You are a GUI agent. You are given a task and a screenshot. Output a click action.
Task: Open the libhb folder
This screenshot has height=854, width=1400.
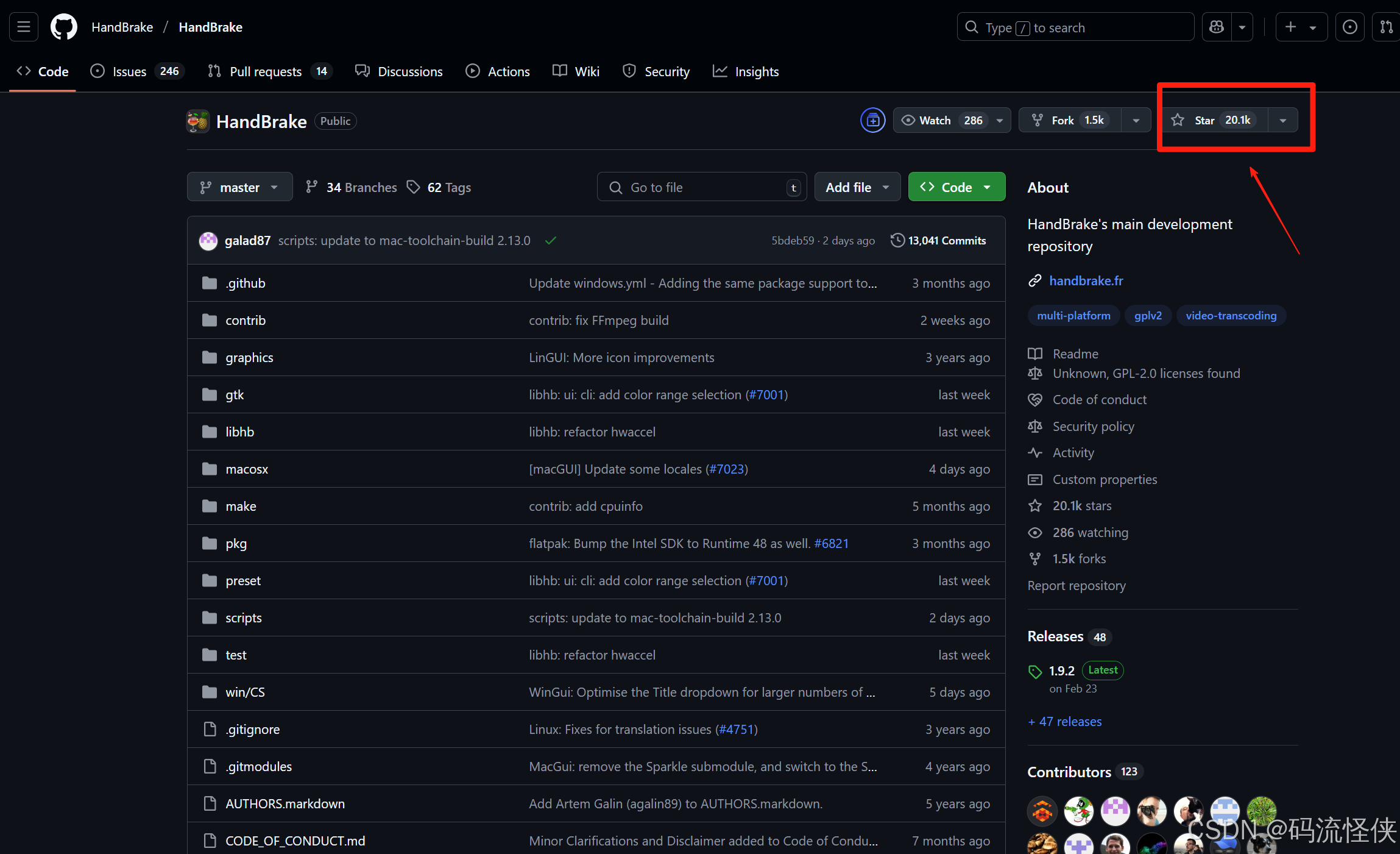239,432
